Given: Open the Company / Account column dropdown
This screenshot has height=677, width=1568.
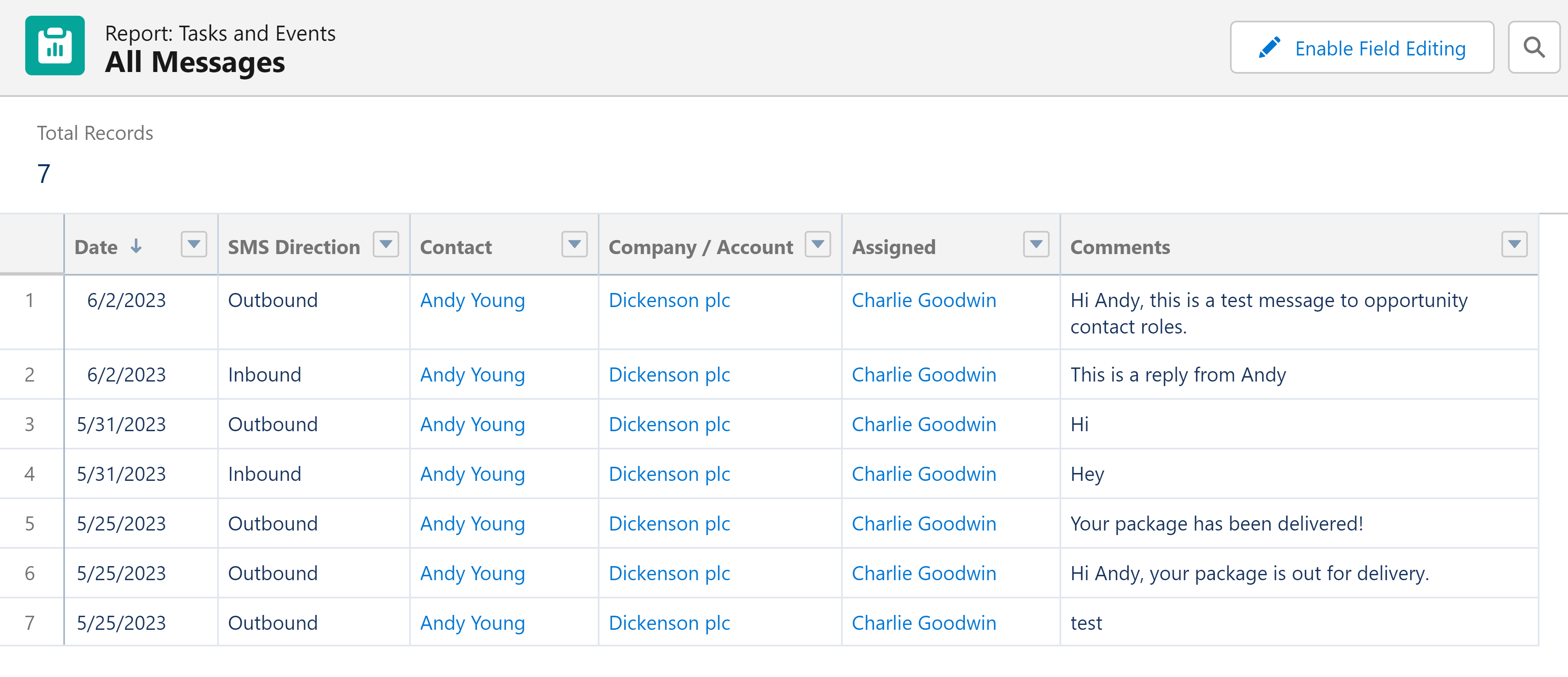Looking at the screenshot, I should coord(818,244).
